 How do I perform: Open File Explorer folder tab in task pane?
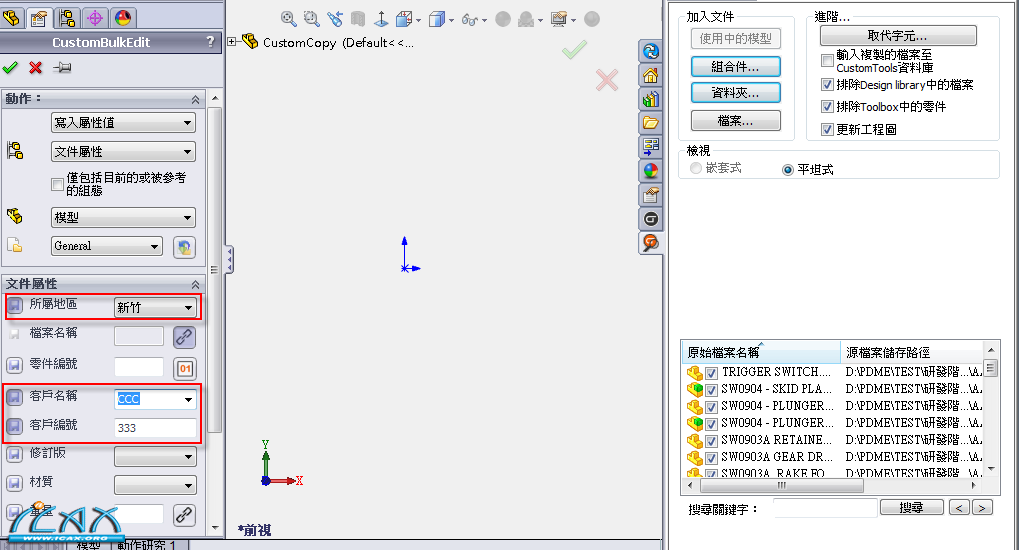pos(651,123)
